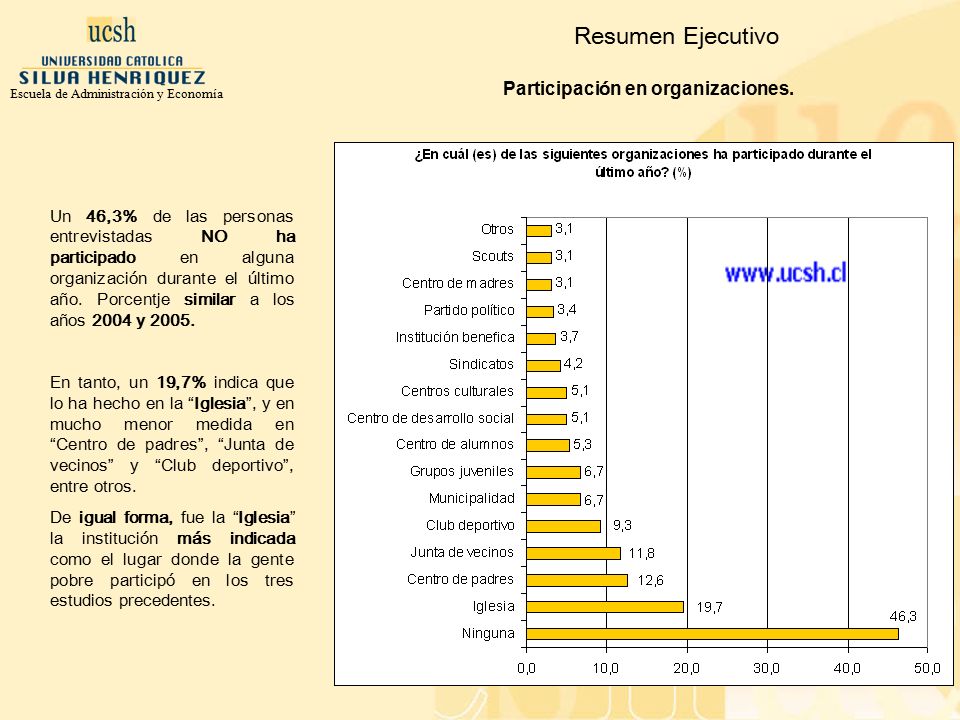The image size is (960, 720).
Task: Select the 'Junta de vecinos' axis label
Action: coord(462,552)
